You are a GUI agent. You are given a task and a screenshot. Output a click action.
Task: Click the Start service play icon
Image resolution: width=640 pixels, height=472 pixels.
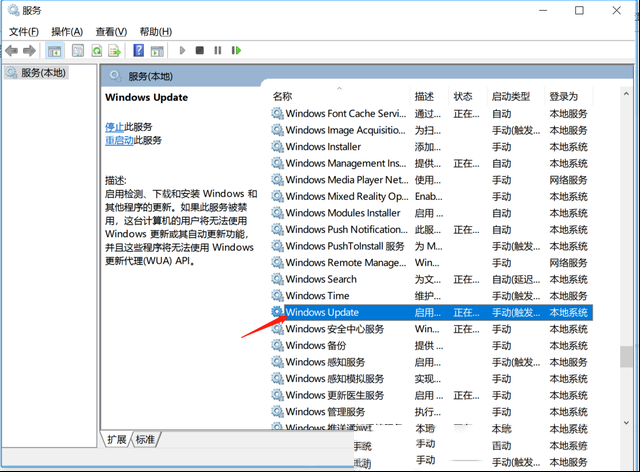pyautogui.click(x=182, y=50)
